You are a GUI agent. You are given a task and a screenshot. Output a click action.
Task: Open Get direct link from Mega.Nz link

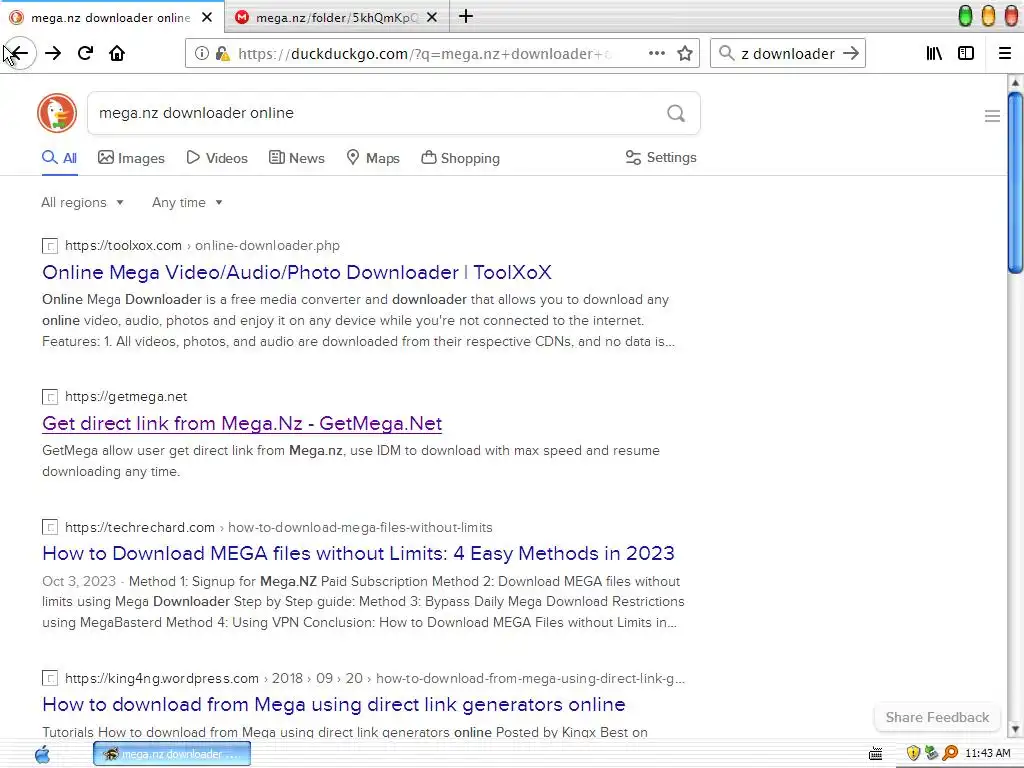tap(242, 423)
